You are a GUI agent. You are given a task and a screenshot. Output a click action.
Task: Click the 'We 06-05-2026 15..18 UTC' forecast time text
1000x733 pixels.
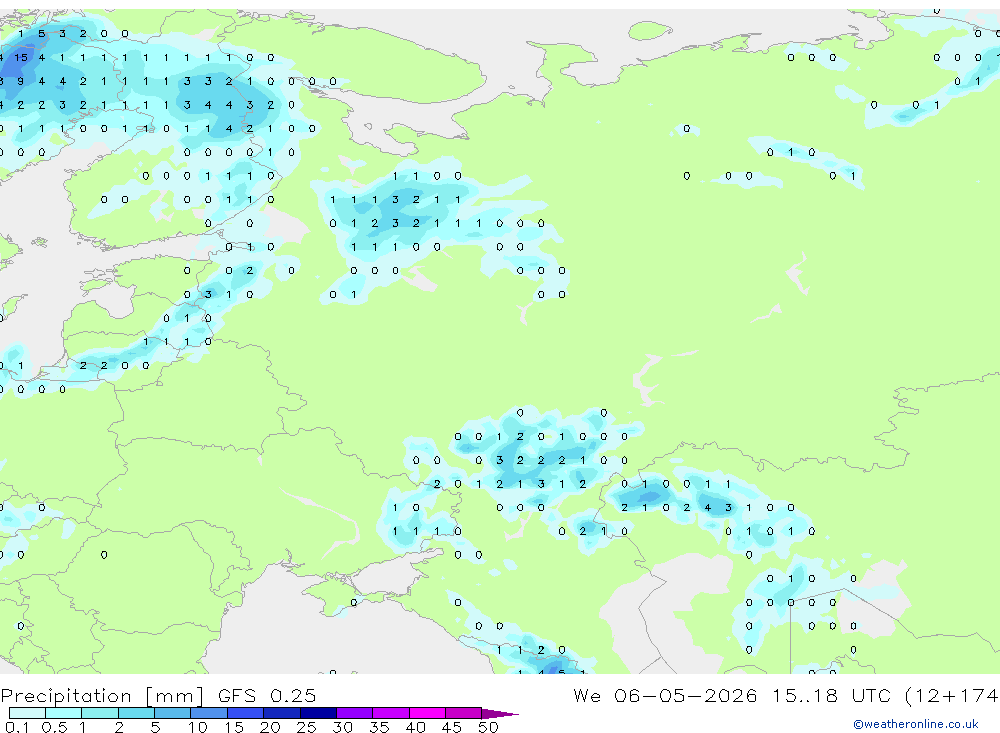(x=732, y=695)
